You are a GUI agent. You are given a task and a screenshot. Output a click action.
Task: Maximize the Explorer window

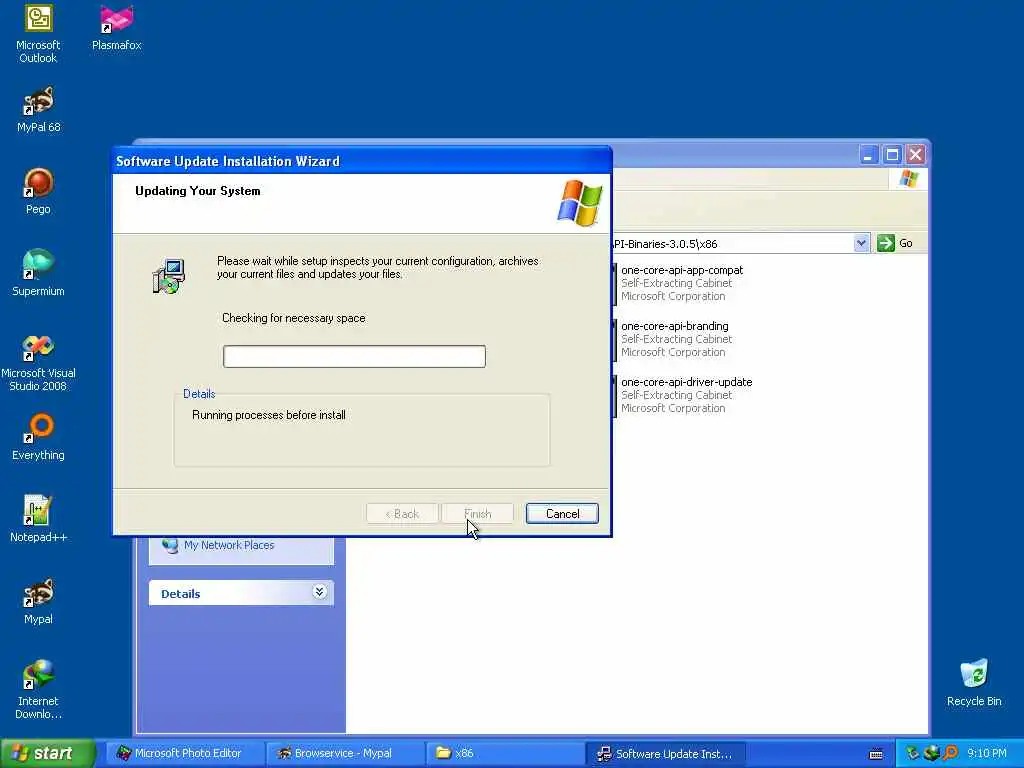click(x=892, y=155)
